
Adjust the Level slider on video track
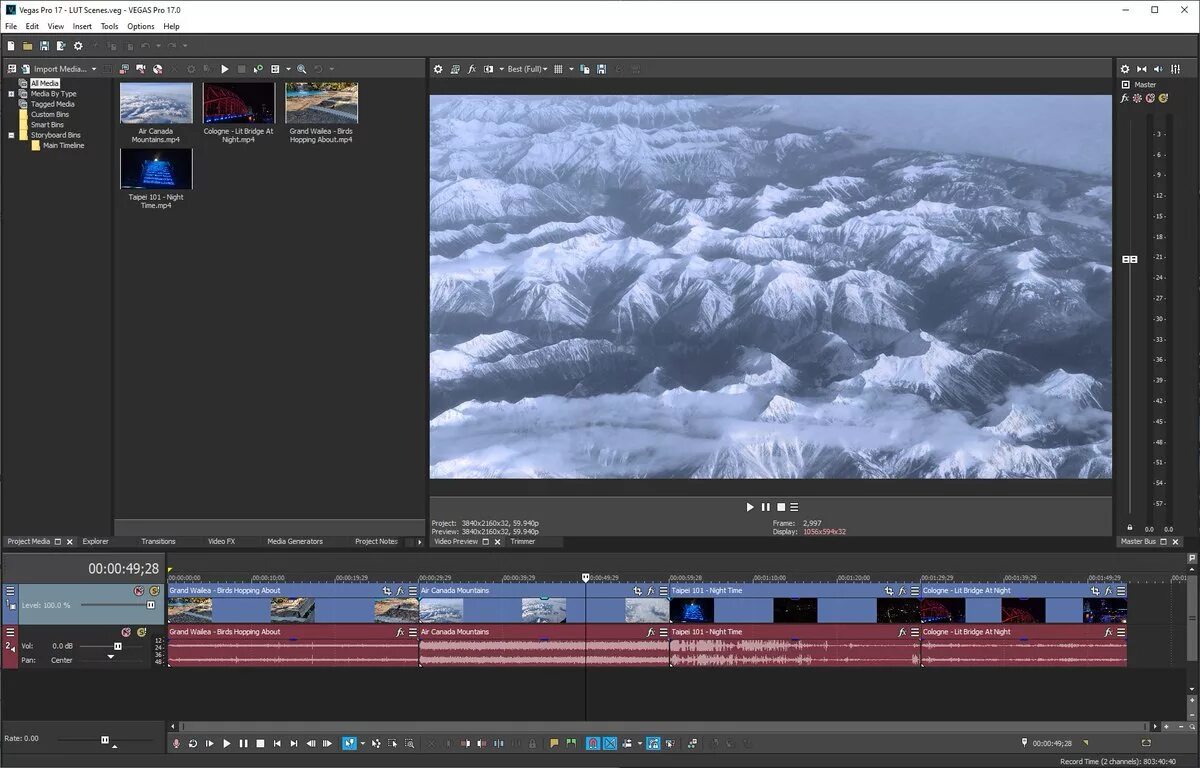(x=151, y=605)
